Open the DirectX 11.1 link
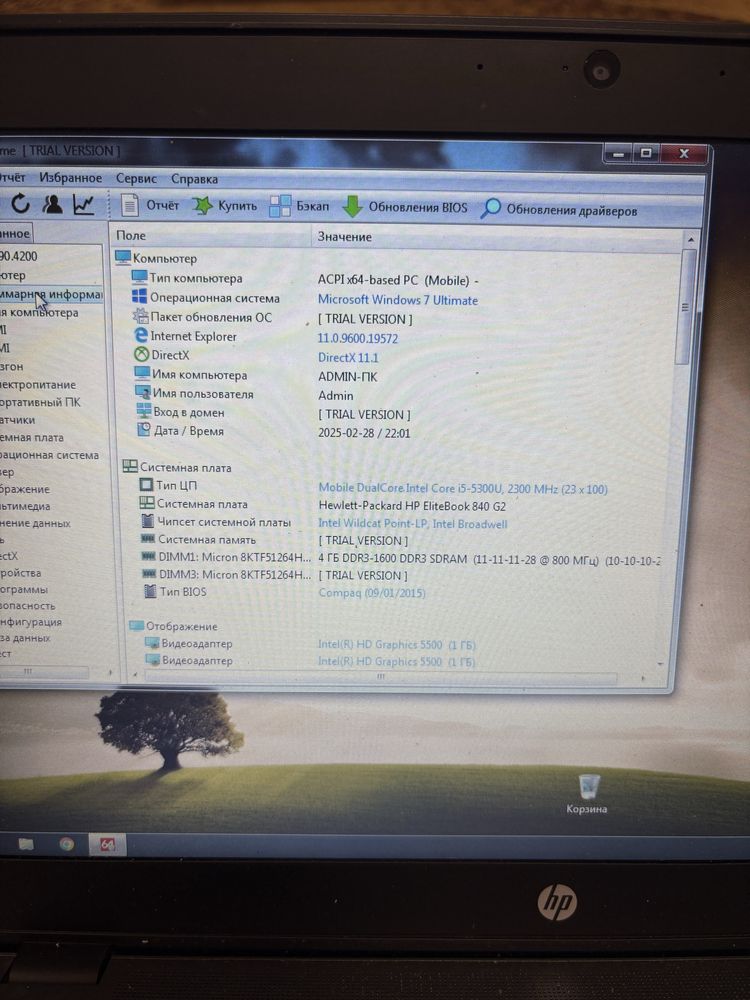The image size is (750, 1000). 348,358
